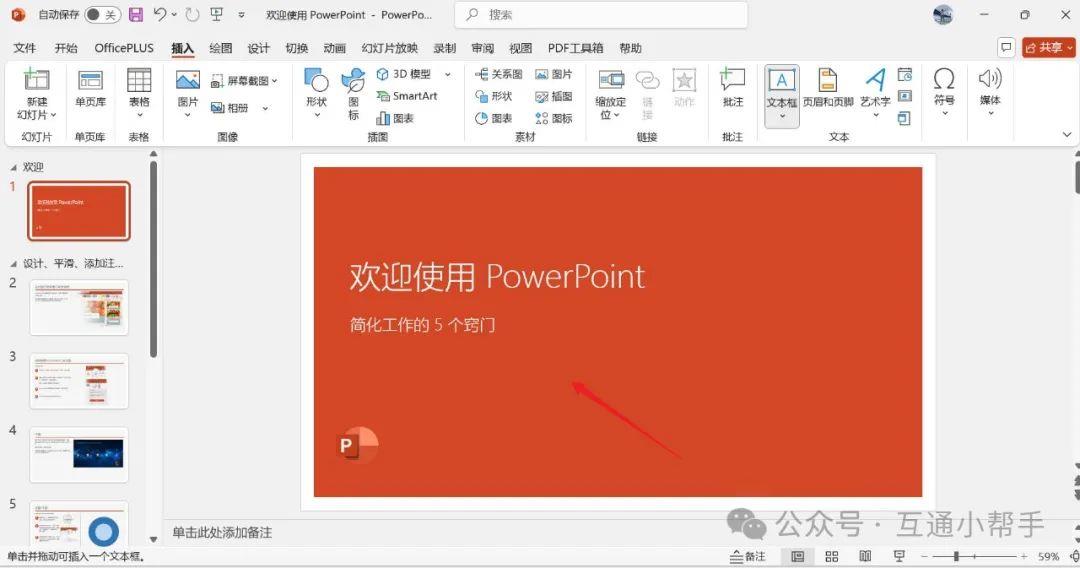Select slide 2 thumbnail
The height and width of the screenshot is (568, 1080).
[79, 307]
